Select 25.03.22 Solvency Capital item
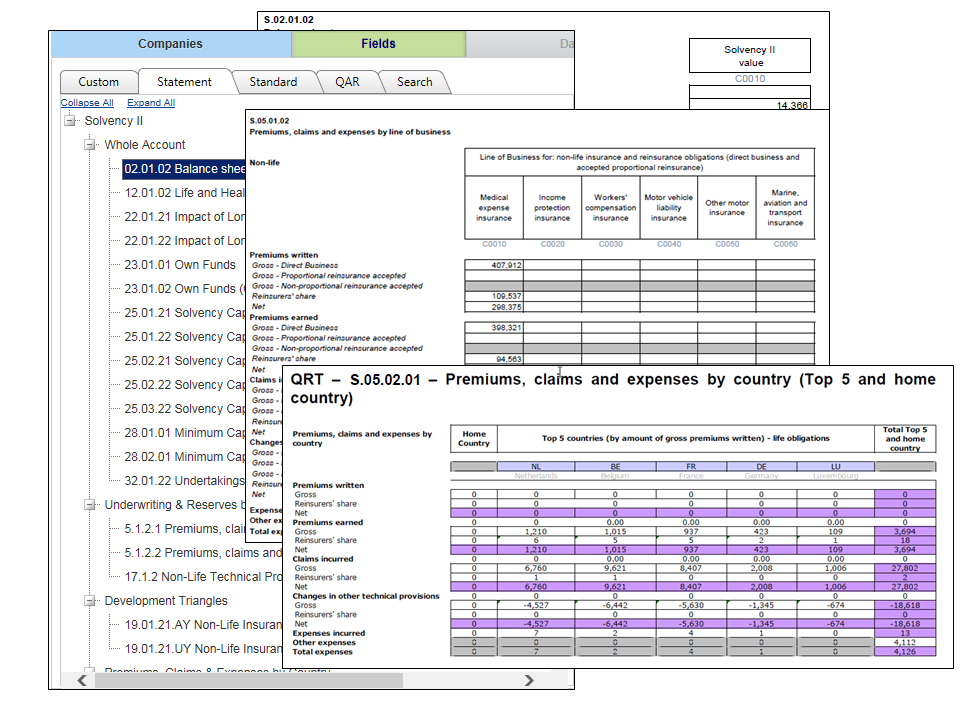Viewport: 960px width, 720px height. click(x=184, y=408)
